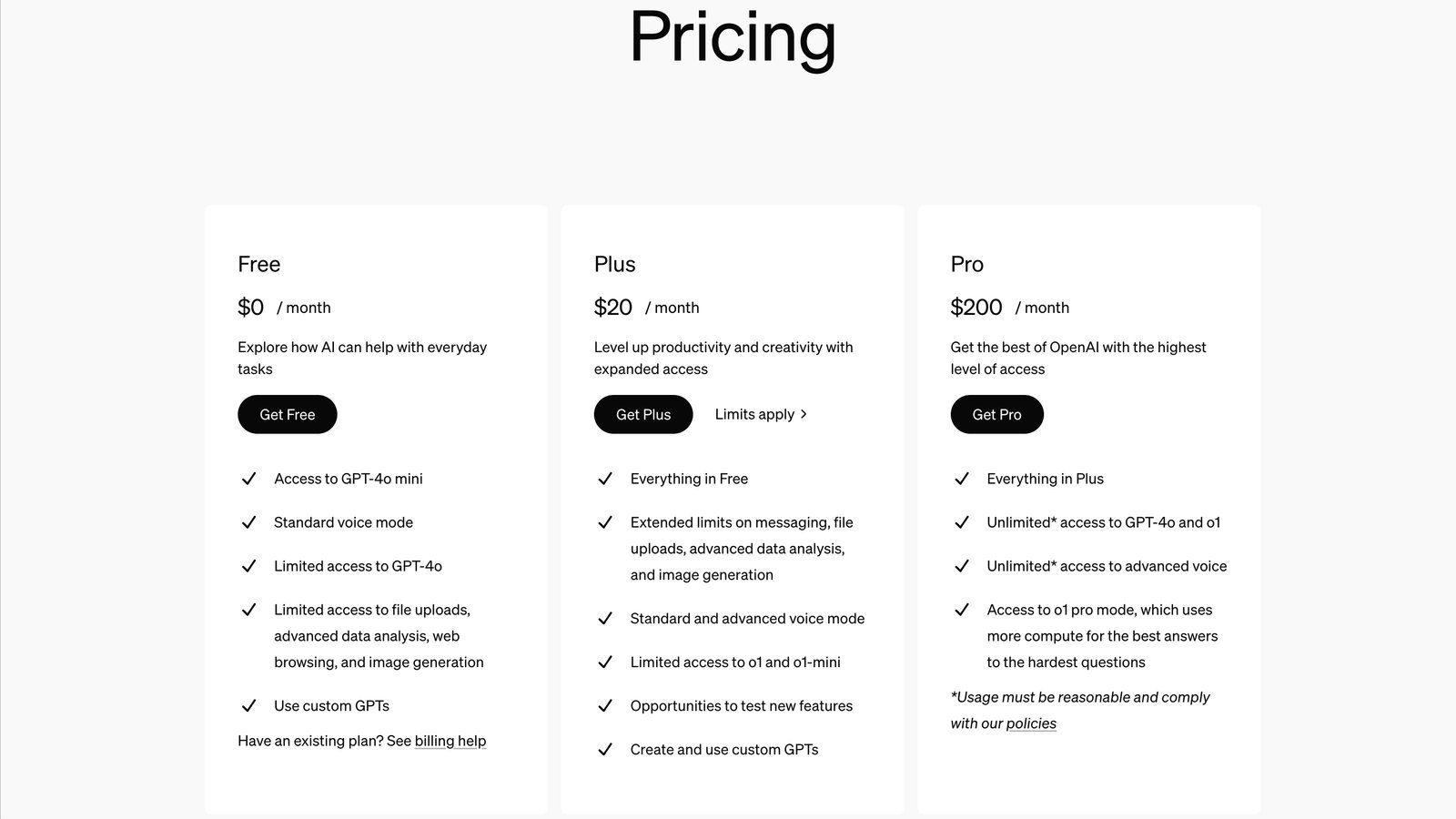Screen dimensions: 1456x819
Task: Click checkmark beside Create and use custom GPTs
Action: coord(605,750)
